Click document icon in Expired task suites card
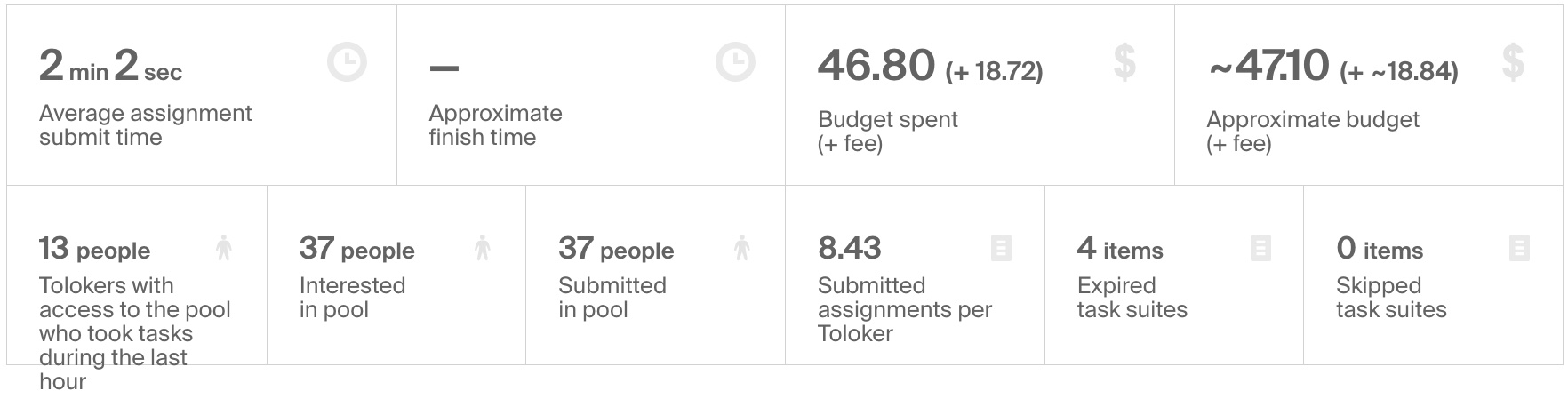Image resolution: width=1568 pixels, height=399 pixels. [1260, 248]
